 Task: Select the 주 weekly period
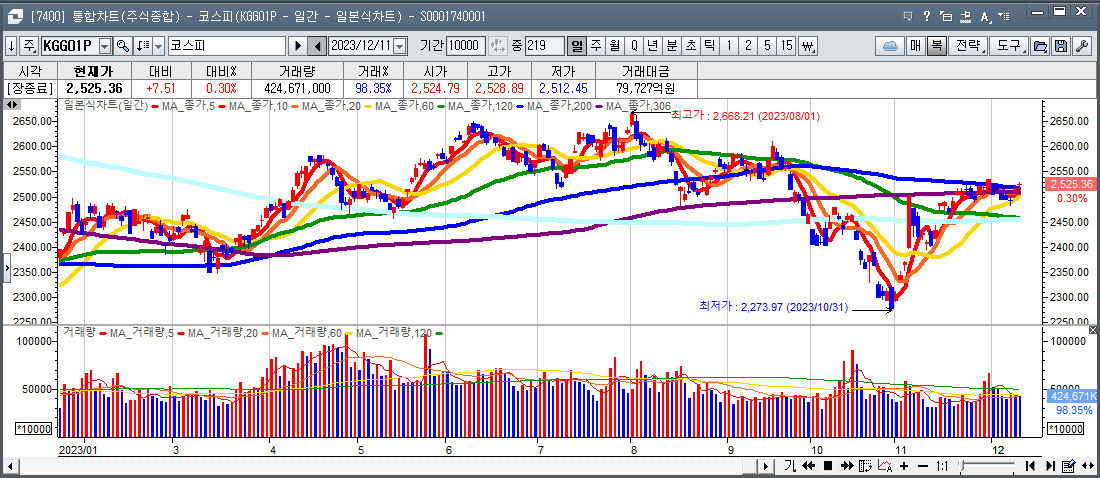coord(596,46)
